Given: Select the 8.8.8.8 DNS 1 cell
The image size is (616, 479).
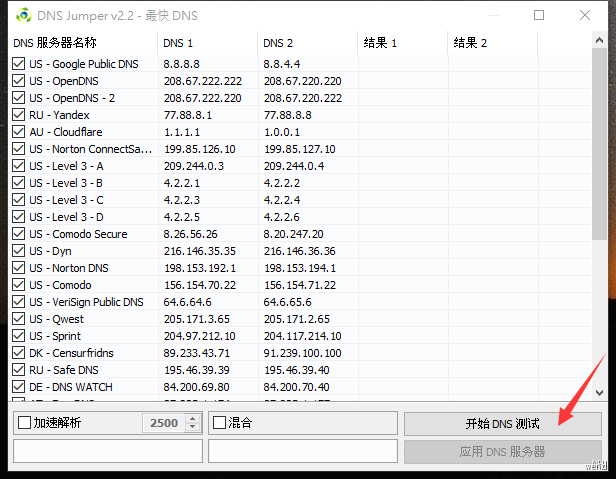Looking at the screenshot, I should coord(182,64).
